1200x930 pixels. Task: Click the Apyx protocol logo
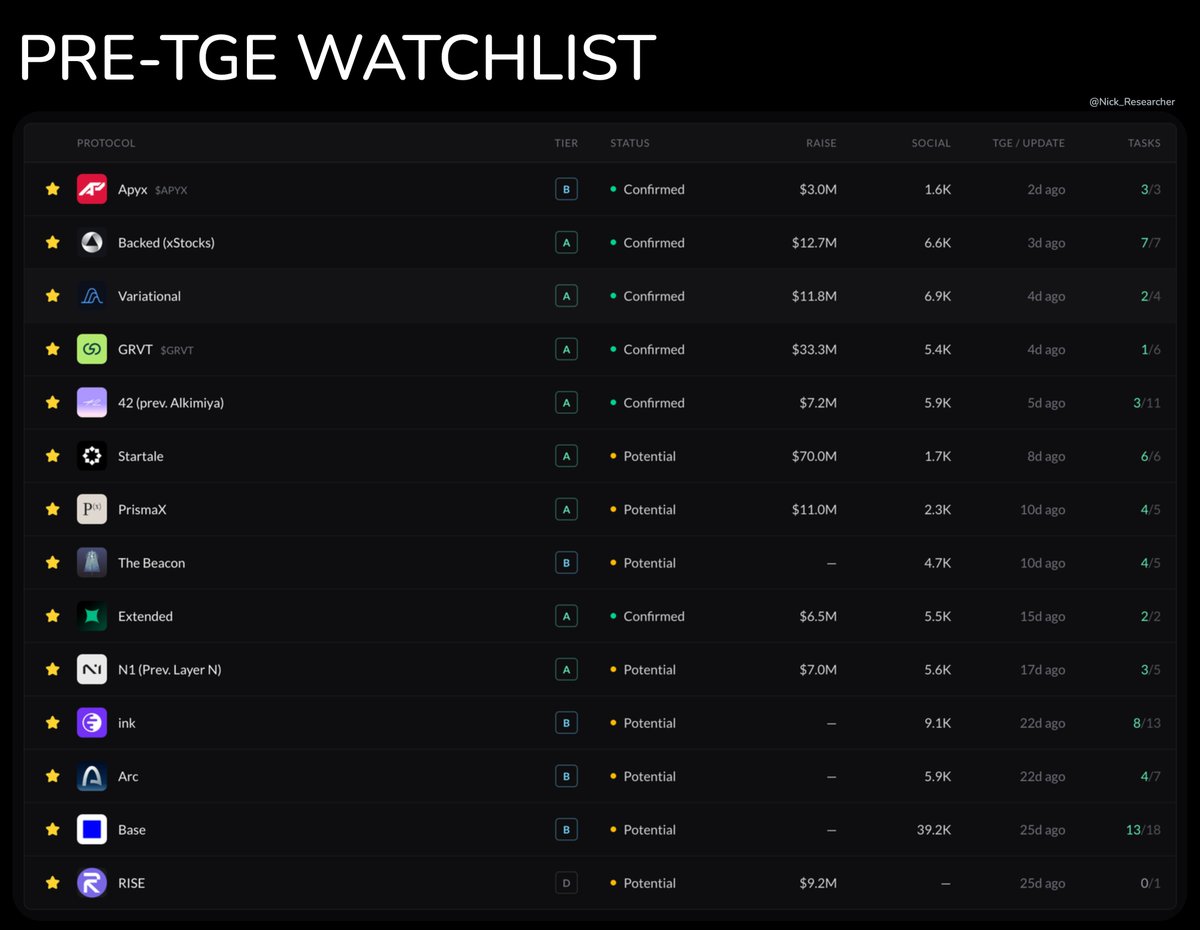(92, 189)
